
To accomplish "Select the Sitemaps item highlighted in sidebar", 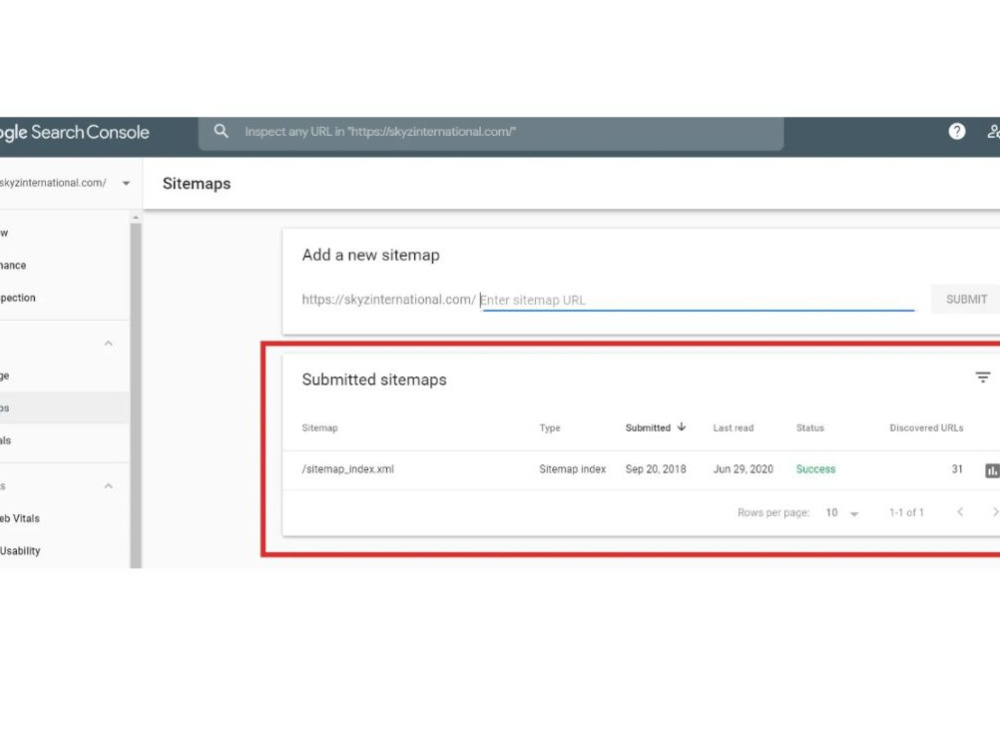I will coord(64,408).
